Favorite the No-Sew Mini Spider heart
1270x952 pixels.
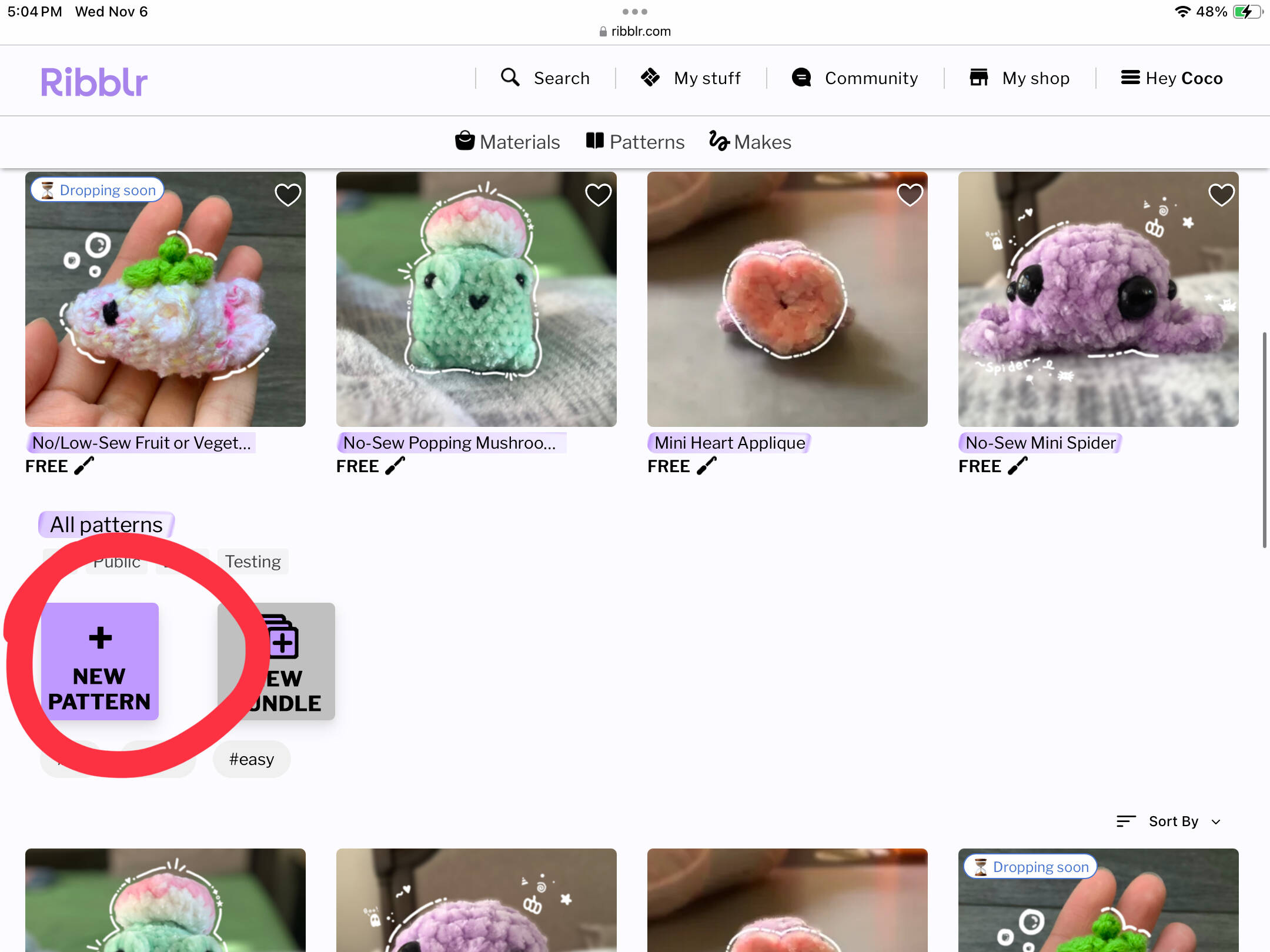(1221, 195)
